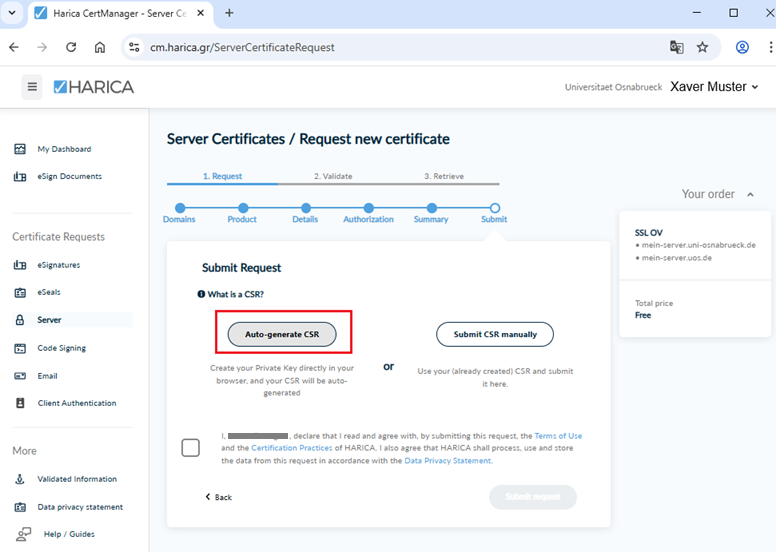Close the Harica CertManager tab

coord(200,13)
